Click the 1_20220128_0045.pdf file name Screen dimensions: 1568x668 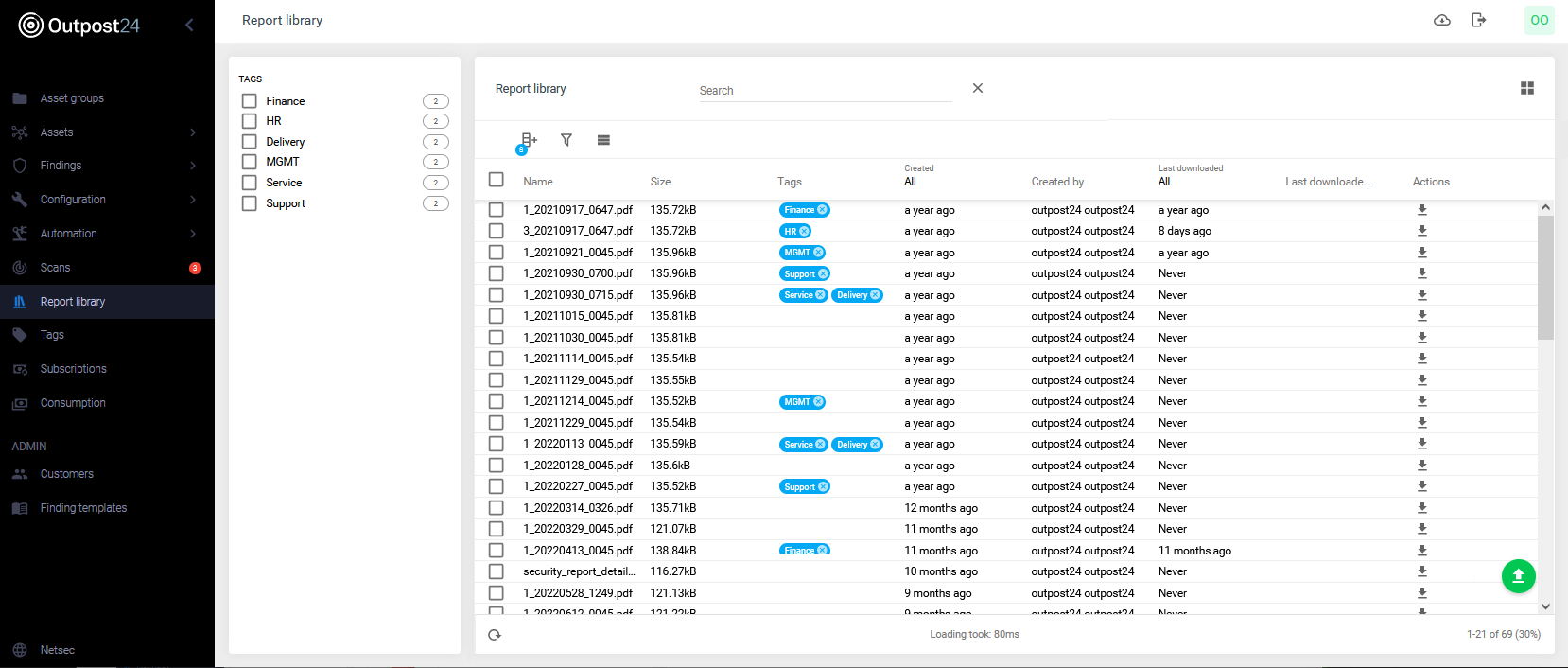[578, 466]
